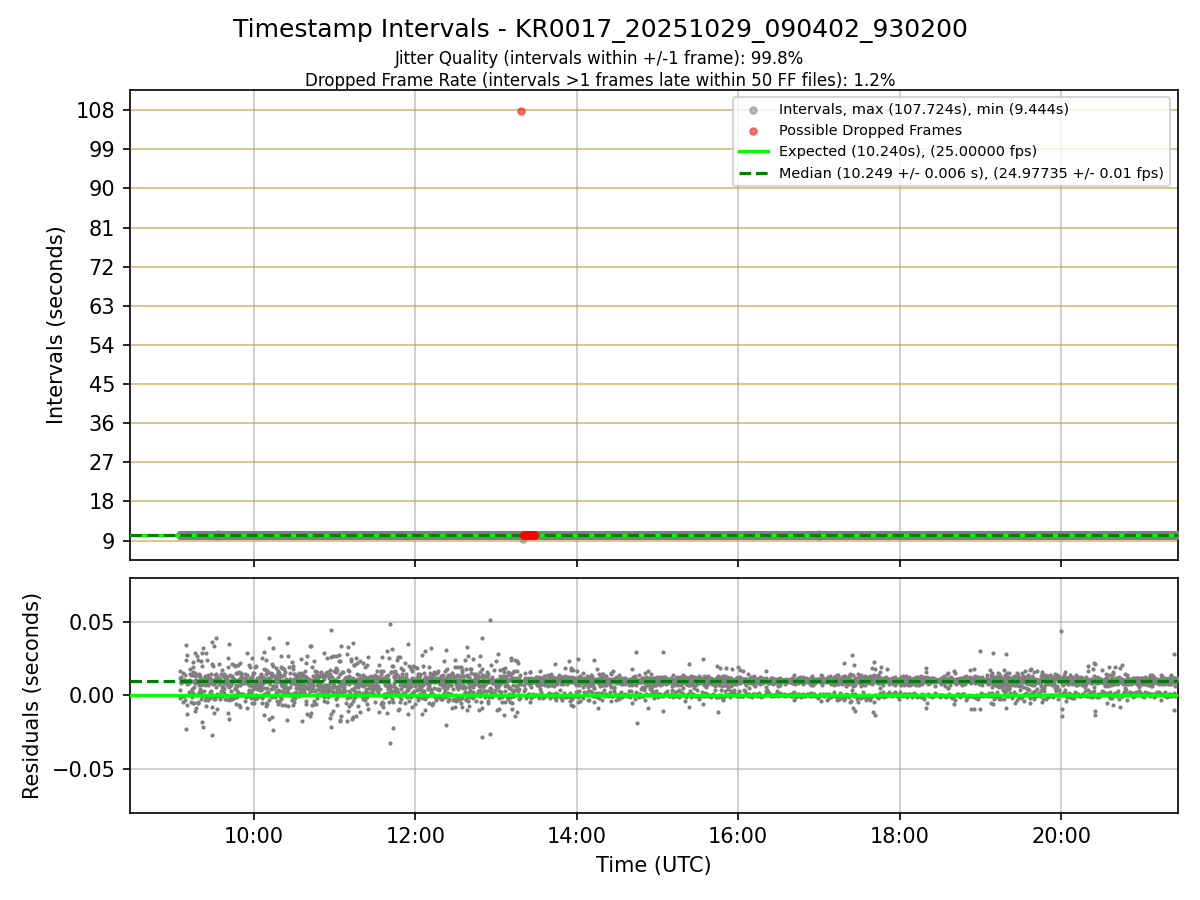This screenshot has height=900, width=1200.
Task: Click the plot title 'Timestamp Intervals - KR0017_20251029_090402_930200'
Action: [600, 29]
